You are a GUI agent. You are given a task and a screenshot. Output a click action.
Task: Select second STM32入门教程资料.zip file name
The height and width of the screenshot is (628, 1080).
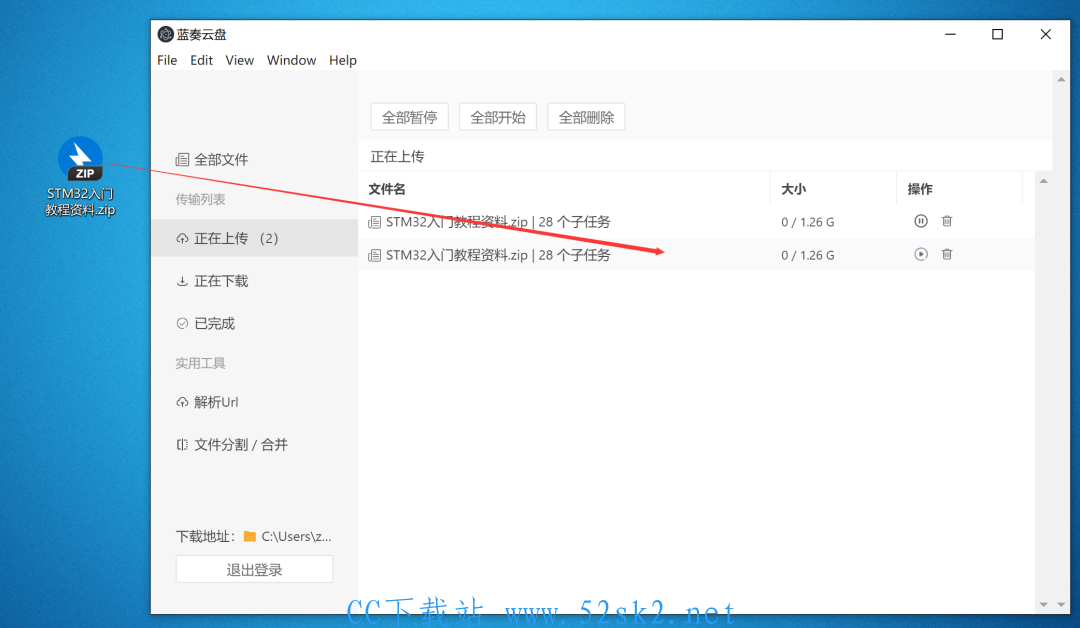click(457, 255)
